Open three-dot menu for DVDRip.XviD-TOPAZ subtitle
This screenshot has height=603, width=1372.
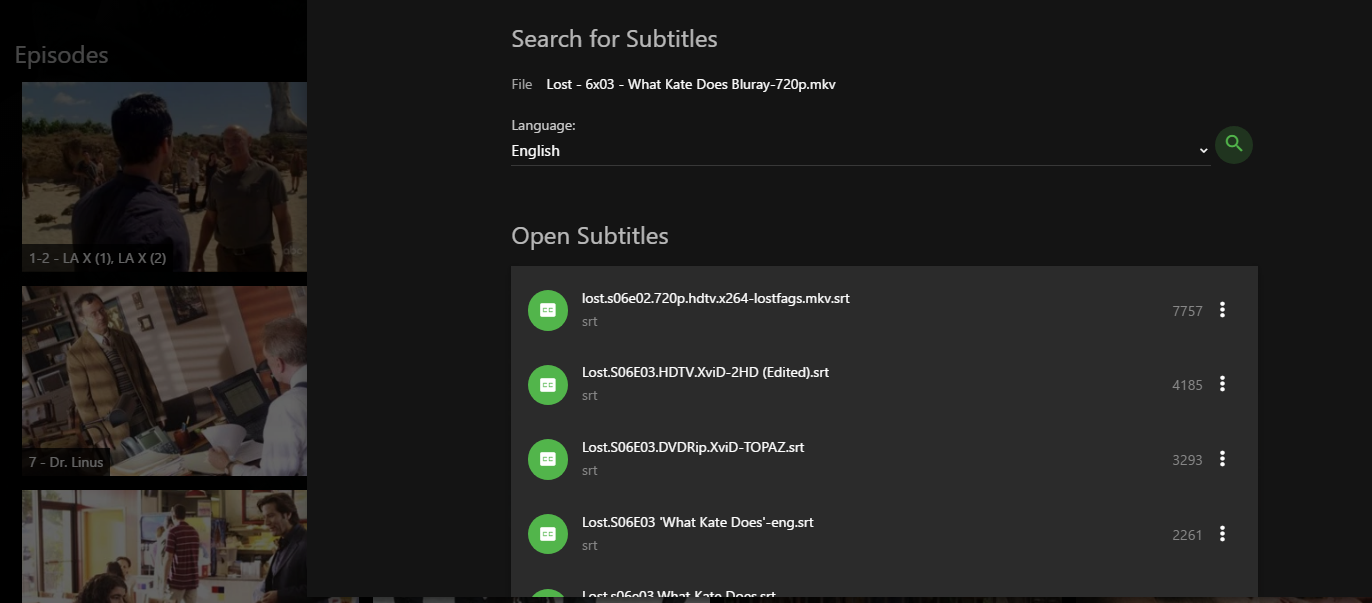pos(1222,459)
